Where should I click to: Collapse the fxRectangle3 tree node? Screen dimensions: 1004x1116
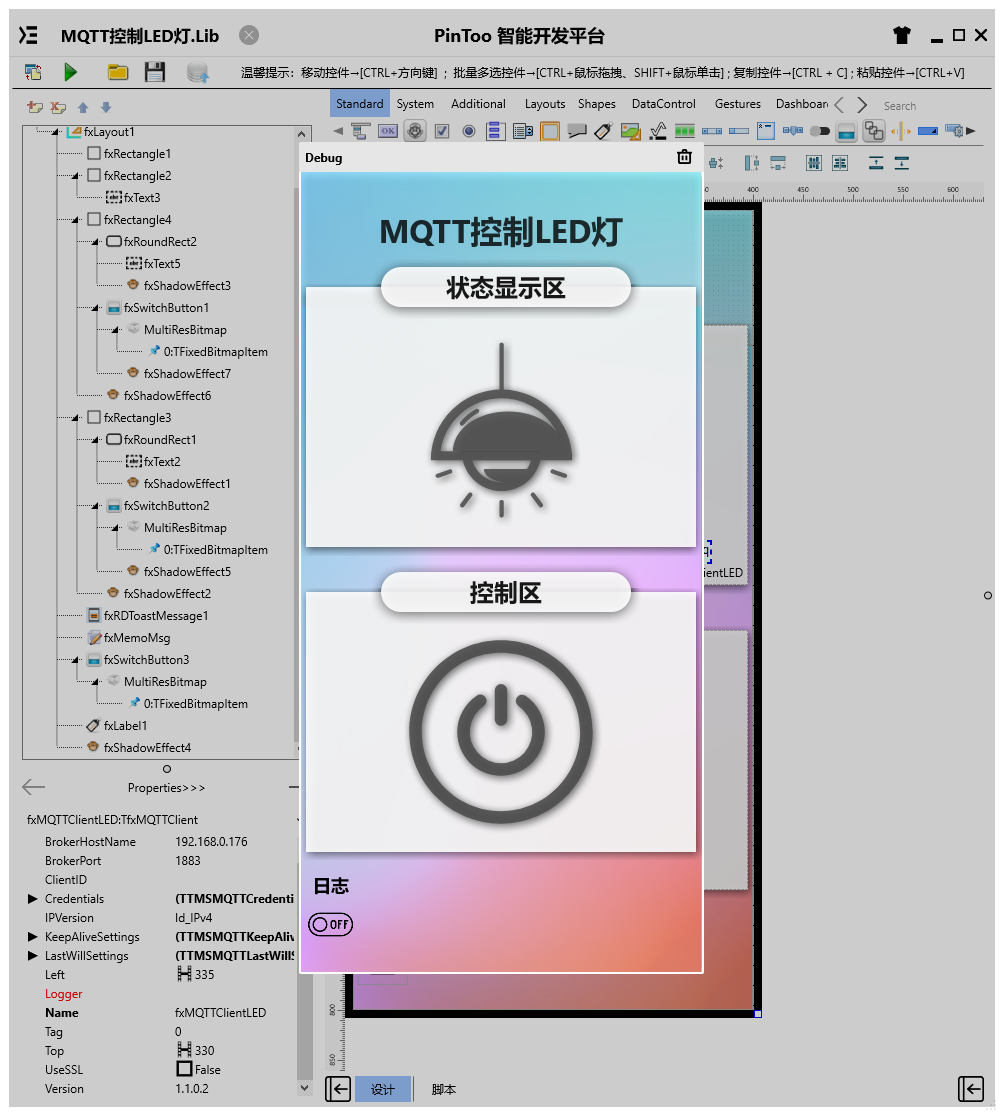75,418
